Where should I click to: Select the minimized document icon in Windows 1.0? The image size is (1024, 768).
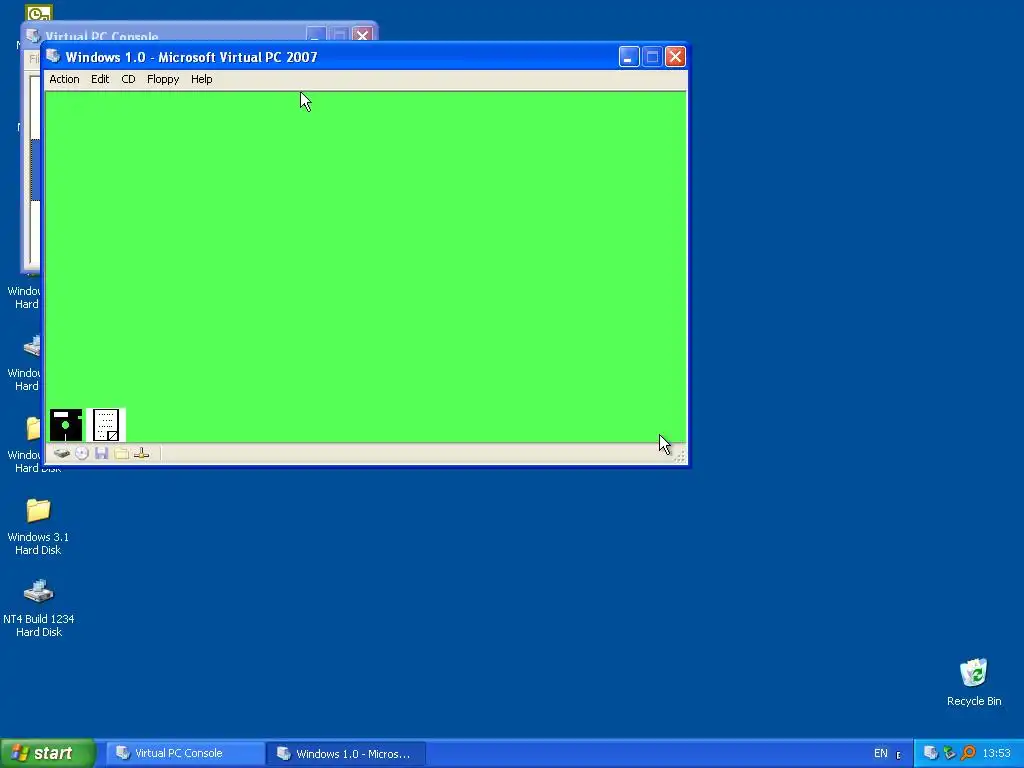[x=106, y=425]
